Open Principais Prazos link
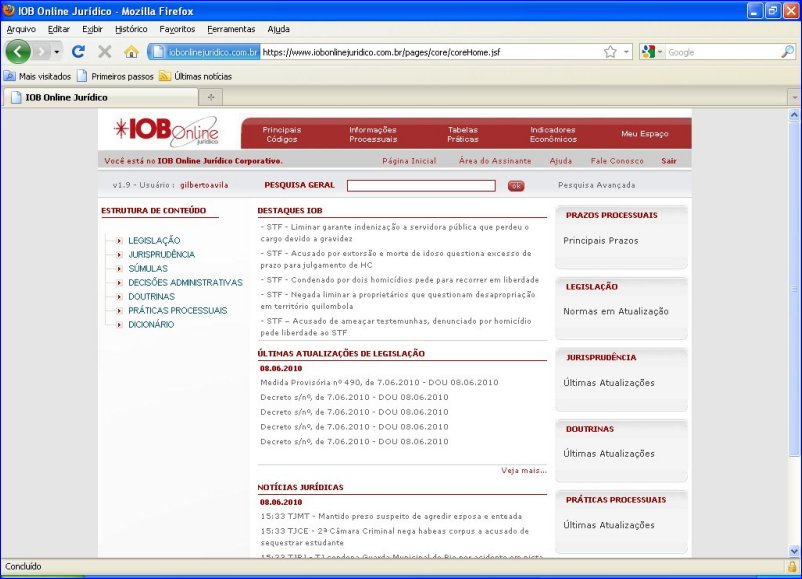This screenshot has width=802, height=579. (600, 240)
